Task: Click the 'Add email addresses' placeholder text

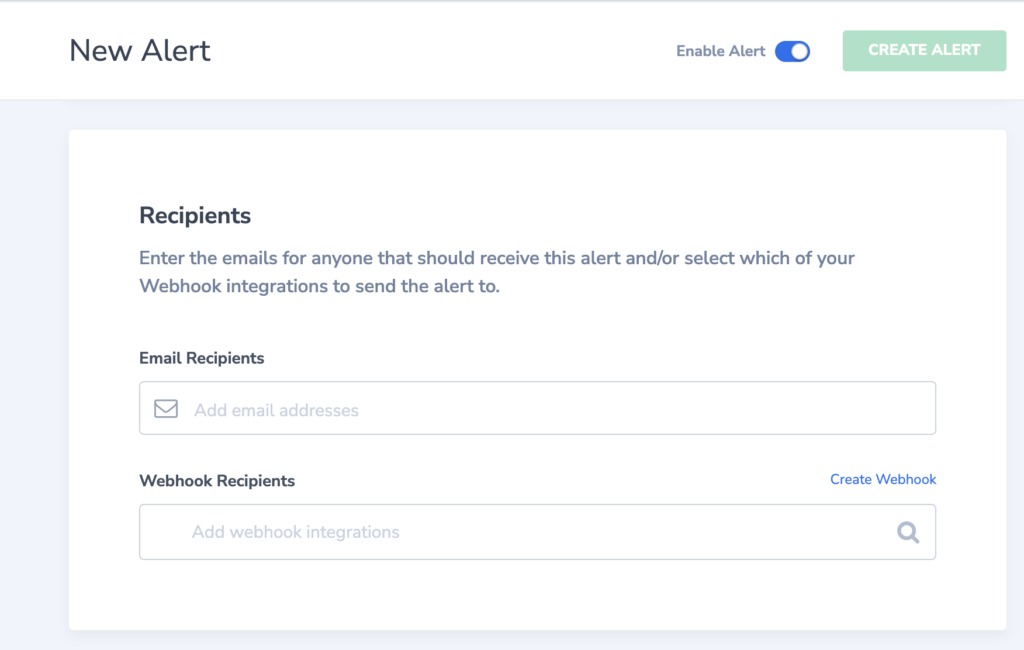Action: pyautogui.click(x=276, y=410)
